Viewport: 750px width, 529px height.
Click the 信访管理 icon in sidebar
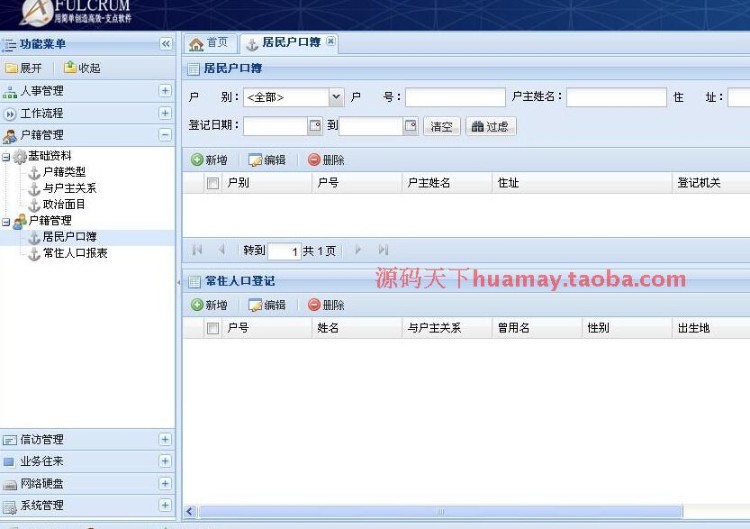click(10, 440)
